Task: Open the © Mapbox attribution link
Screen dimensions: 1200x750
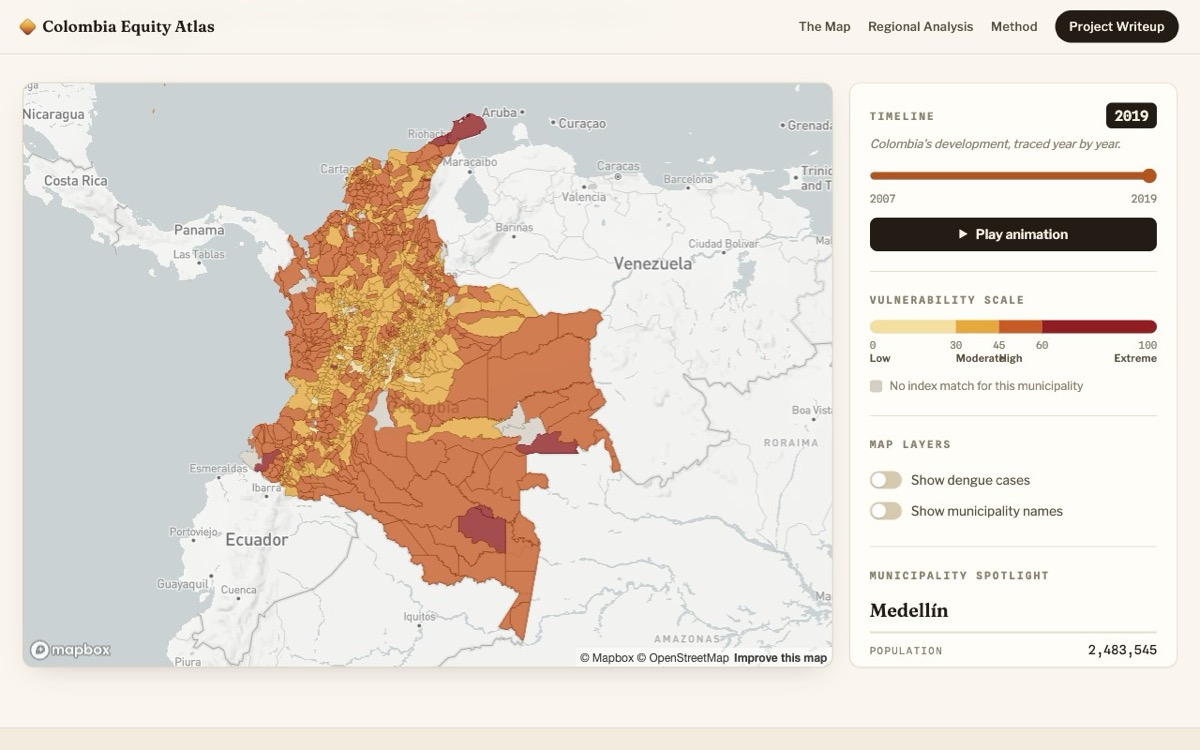Action: point(607,658)
